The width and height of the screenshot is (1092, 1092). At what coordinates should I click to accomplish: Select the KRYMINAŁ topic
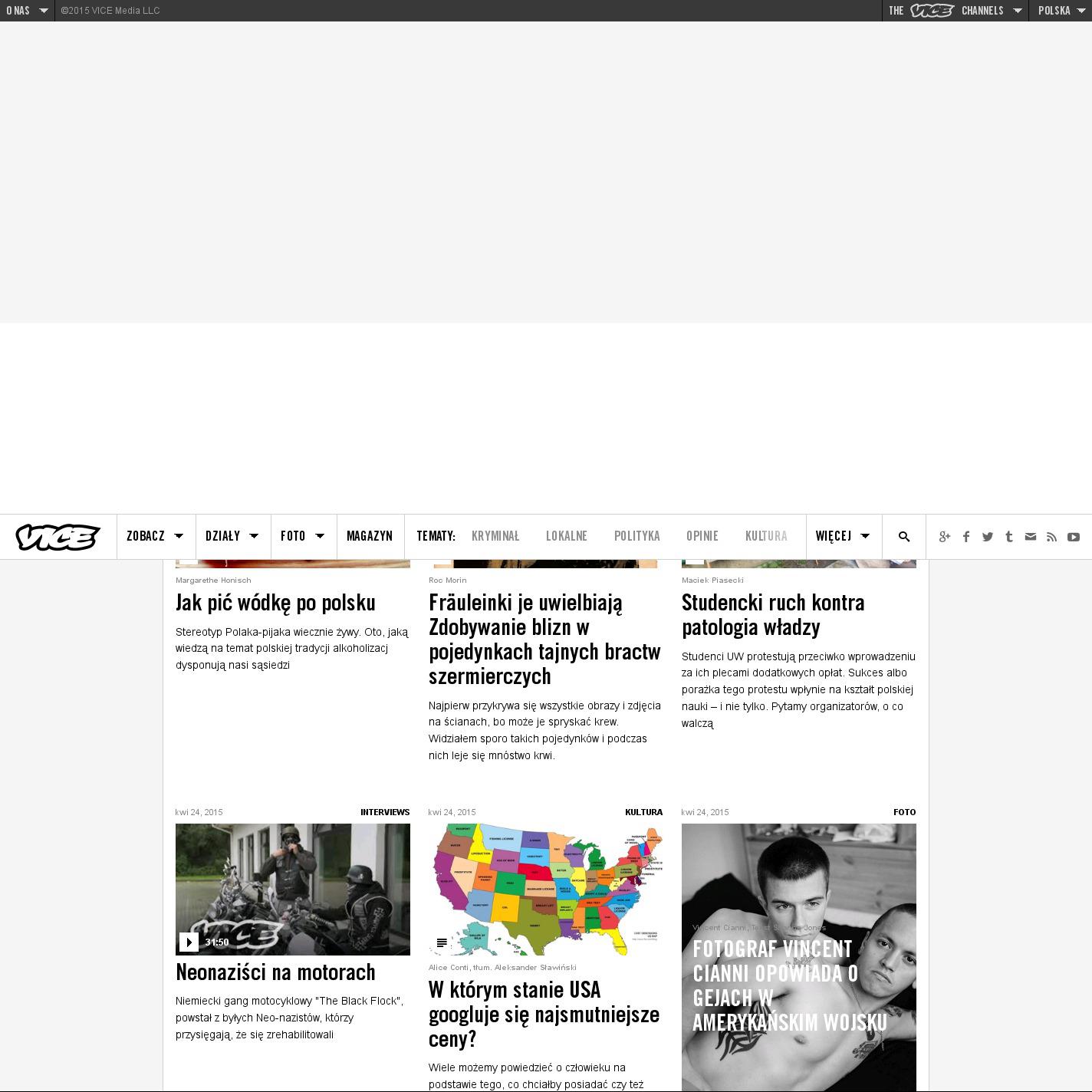(495, 537)
